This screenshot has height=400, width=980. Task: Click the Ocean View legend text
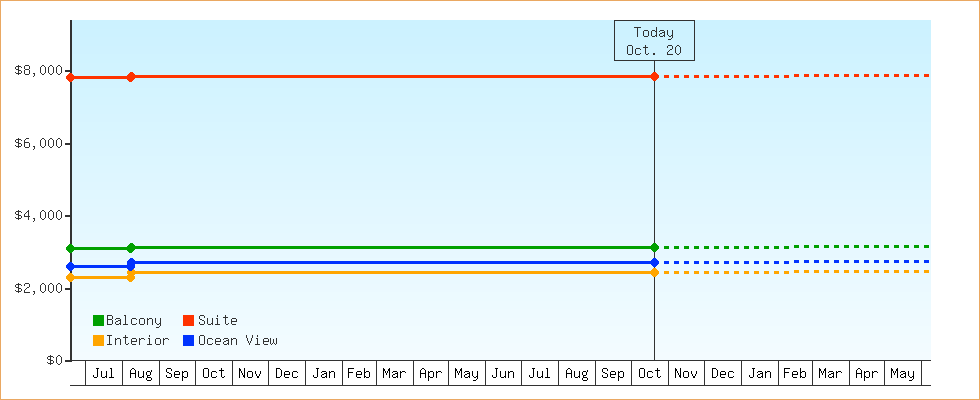click(238, 341)
